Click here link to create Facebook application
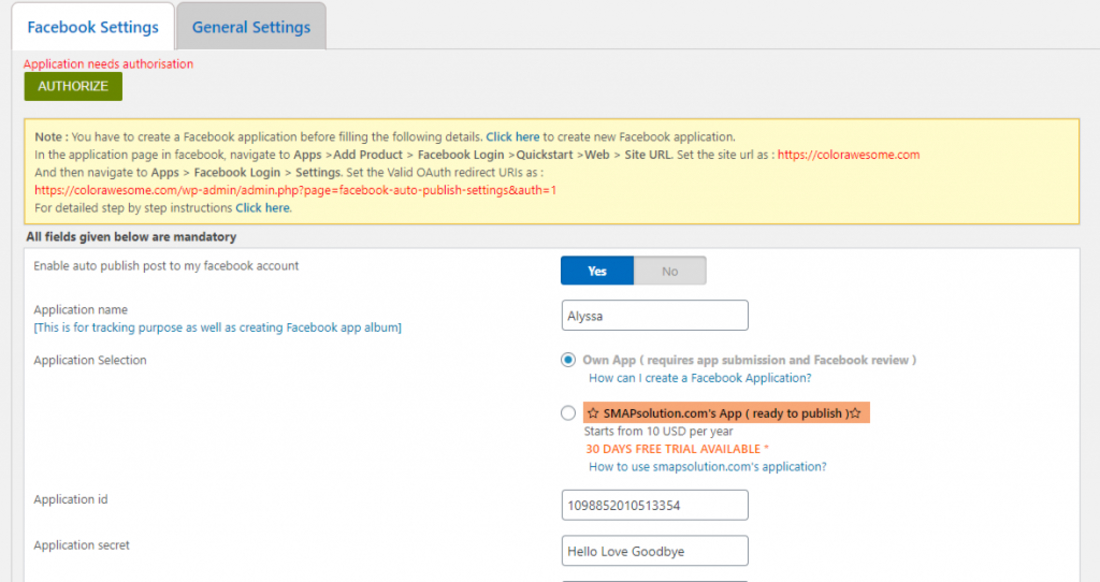 point(512,137)
